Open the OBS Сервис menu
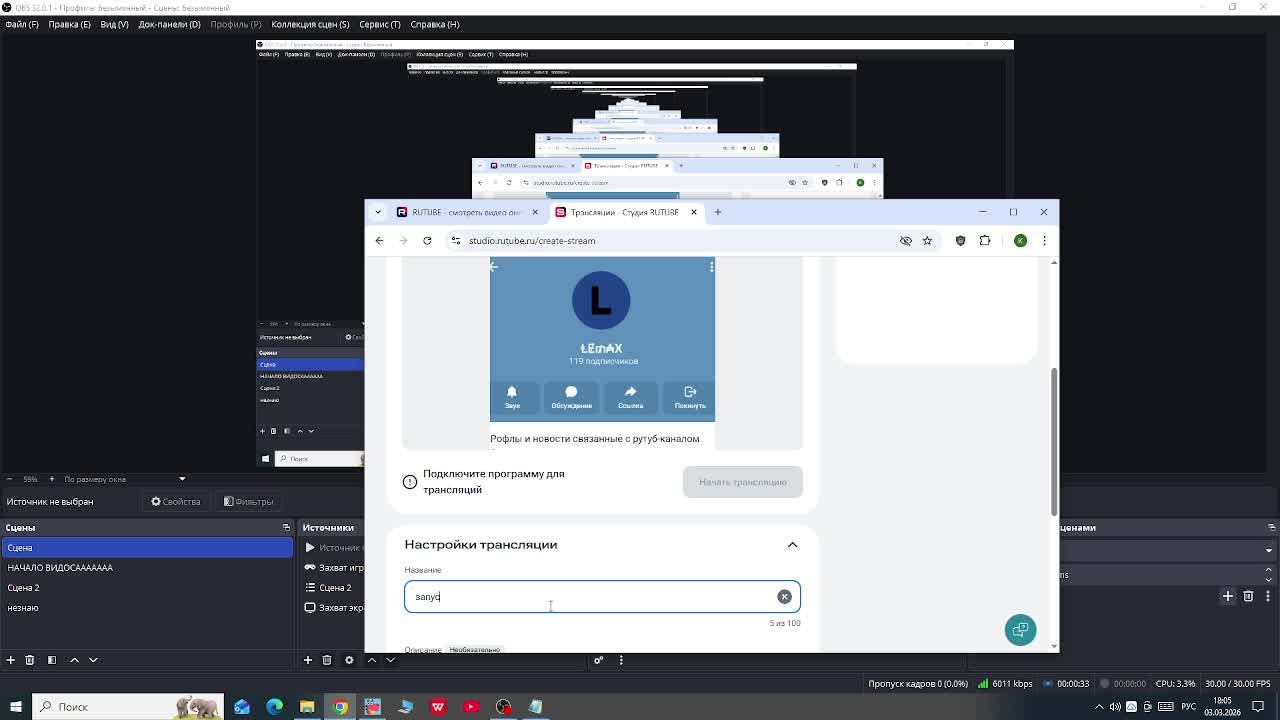1280x720 pixels. point(379,24)
